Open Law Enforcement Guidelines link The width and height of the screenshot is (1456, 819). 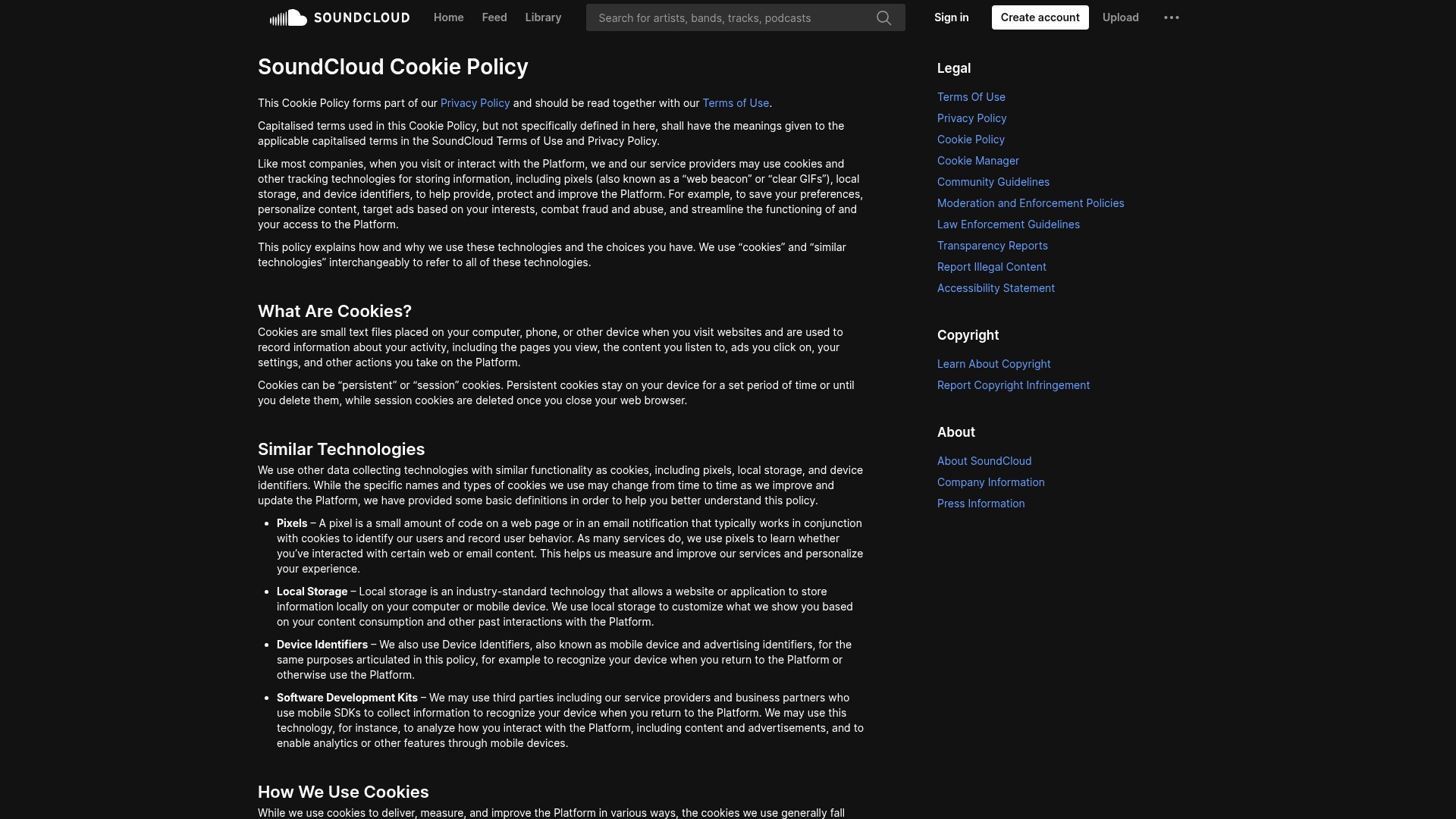click(x=1009, y=224)
